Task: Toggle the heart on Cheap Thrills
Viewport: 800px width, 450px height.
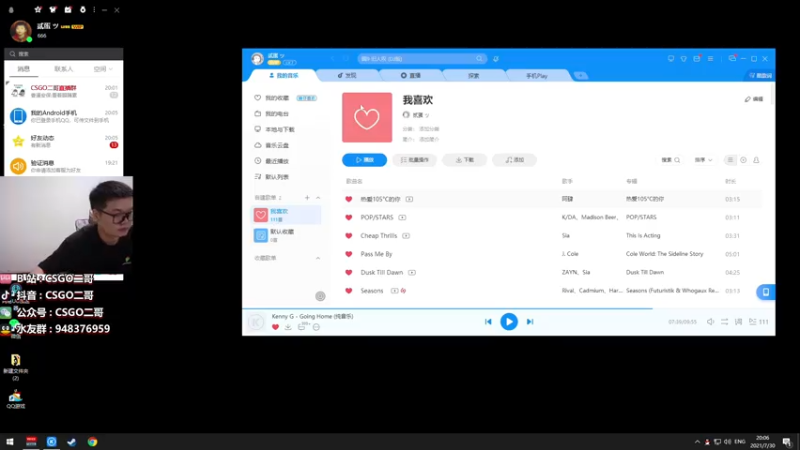Action: pos(349,236)
